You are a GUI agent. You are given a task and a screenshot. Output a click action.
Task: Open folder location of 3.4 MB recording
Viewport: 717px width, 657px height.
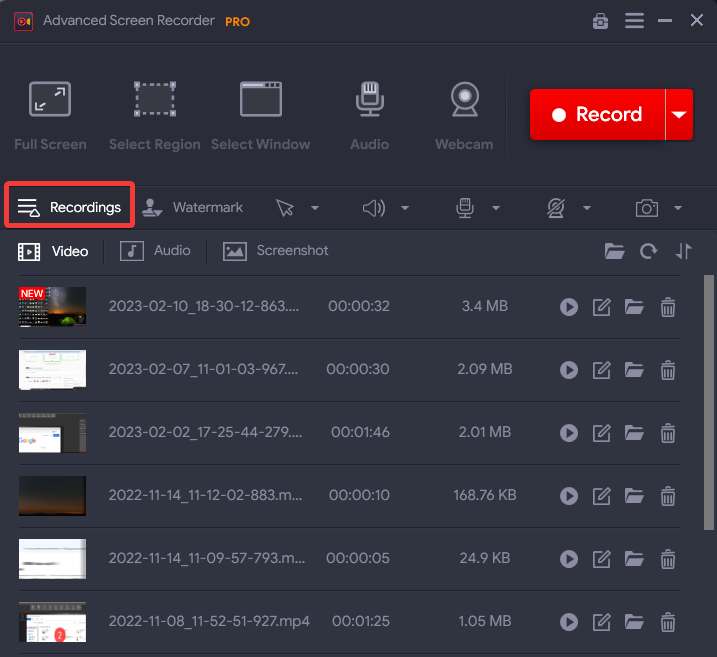click(634, 307)
